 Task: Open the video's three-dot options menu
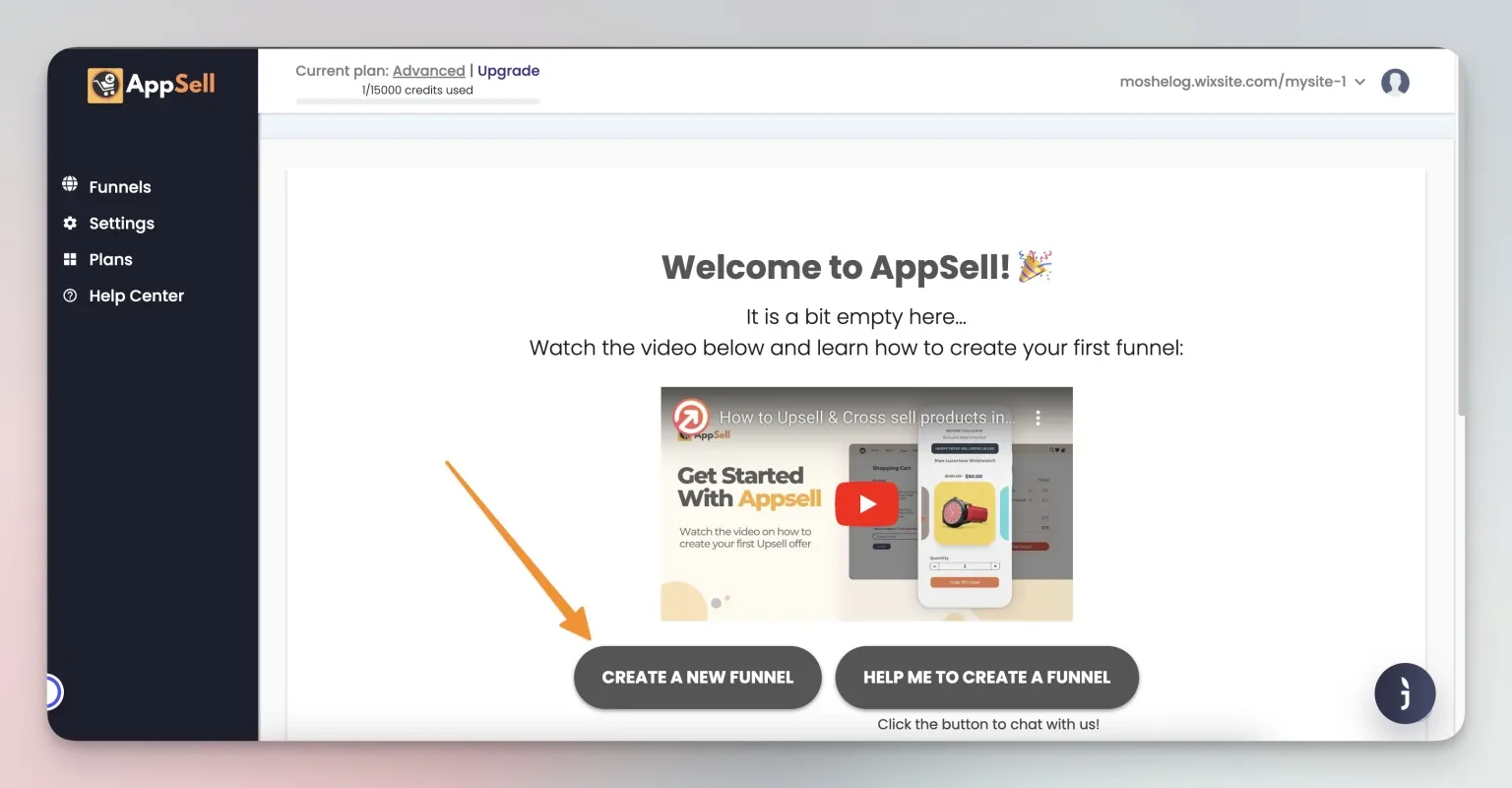1038,418
